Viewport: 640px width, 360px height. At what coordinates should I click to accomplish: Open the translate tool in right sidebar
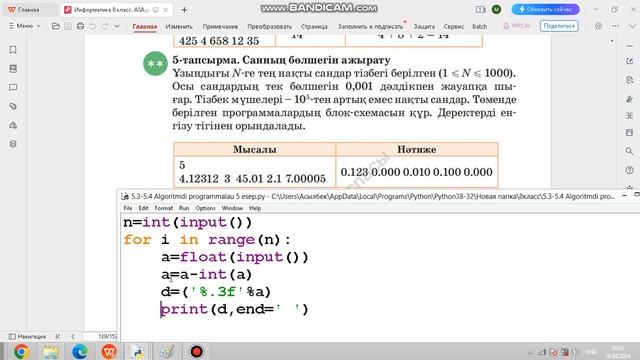(x=629, y=116)
